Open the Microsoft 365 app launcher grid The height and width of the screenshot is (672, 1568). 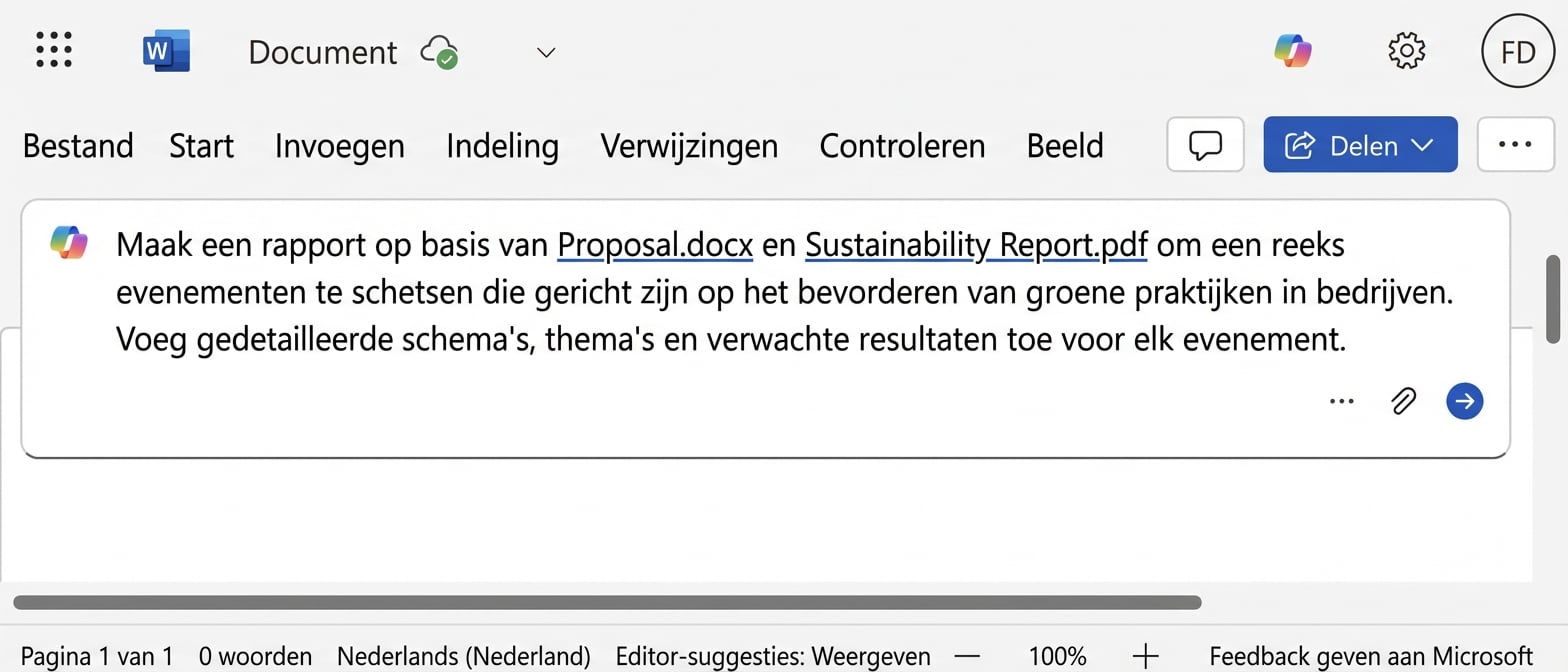(53, 50)
